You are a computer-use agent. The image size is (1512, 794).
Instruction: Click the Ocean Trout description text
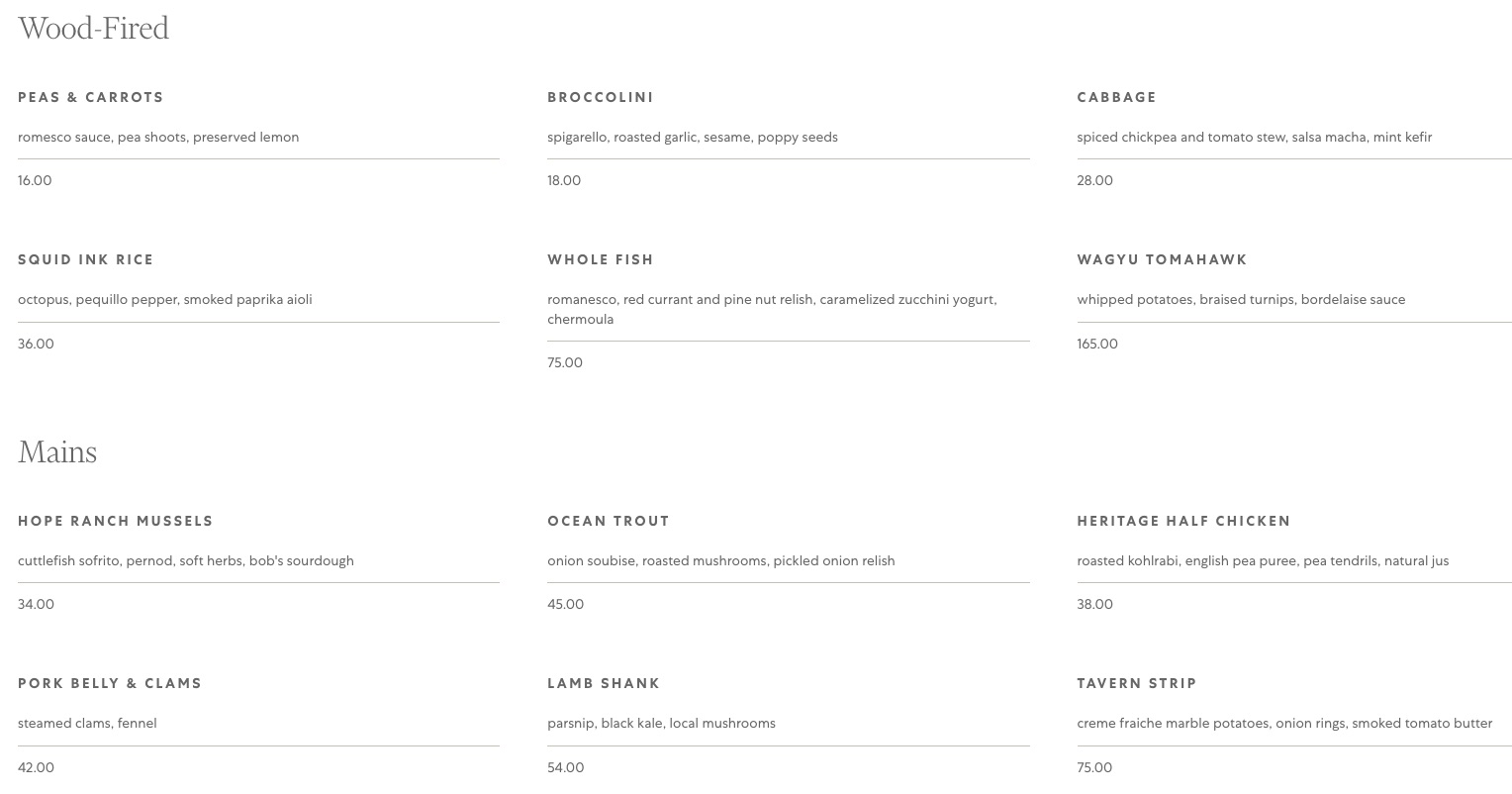[721, 560]
